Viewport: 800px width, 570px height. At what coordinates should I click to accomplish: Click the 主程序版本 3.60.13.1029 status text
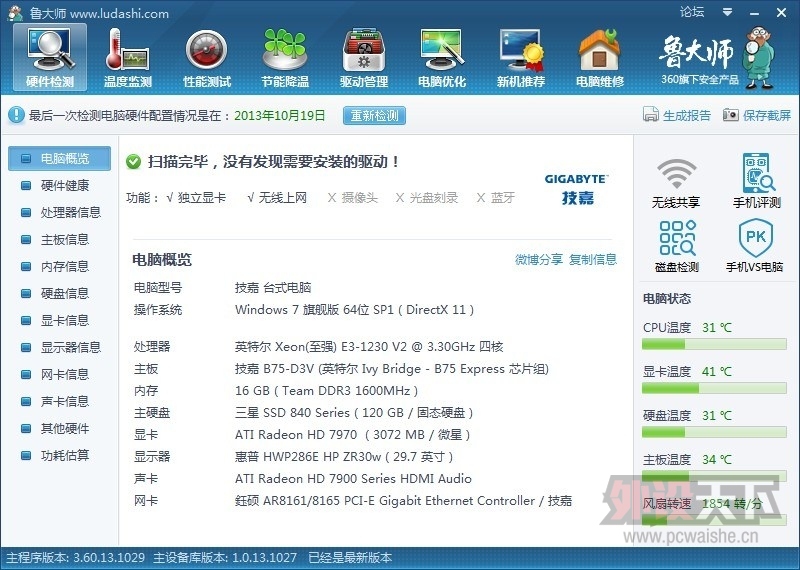click(76, 557)
